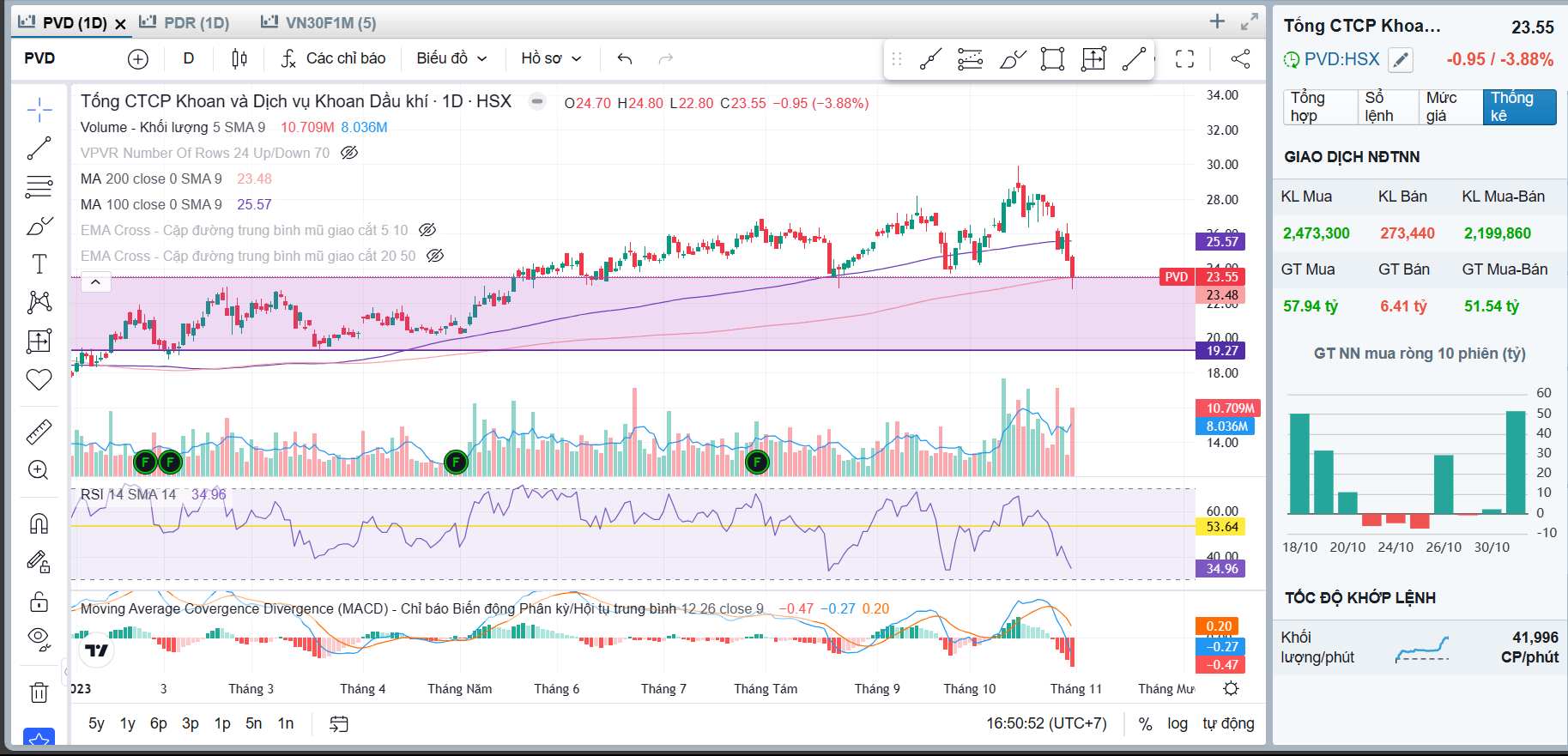Switch to the VN30F1M (5) tab
Screen dimensions: 1568x756
pyautogui.click(x=318, y=22)
